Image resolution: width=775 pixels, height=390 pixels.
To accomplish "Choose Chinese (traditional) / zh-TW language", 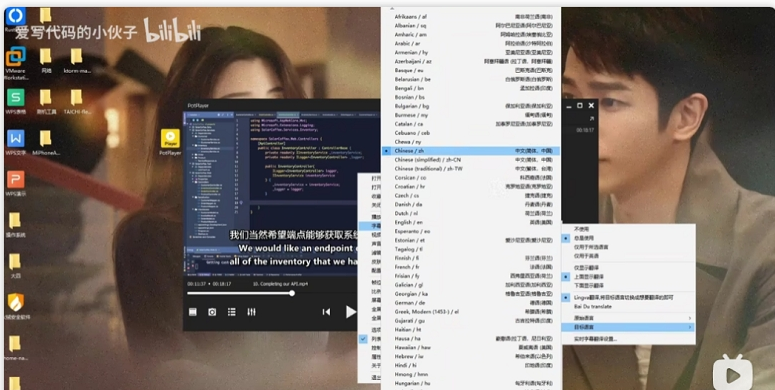I will click(x=471, y=169).
